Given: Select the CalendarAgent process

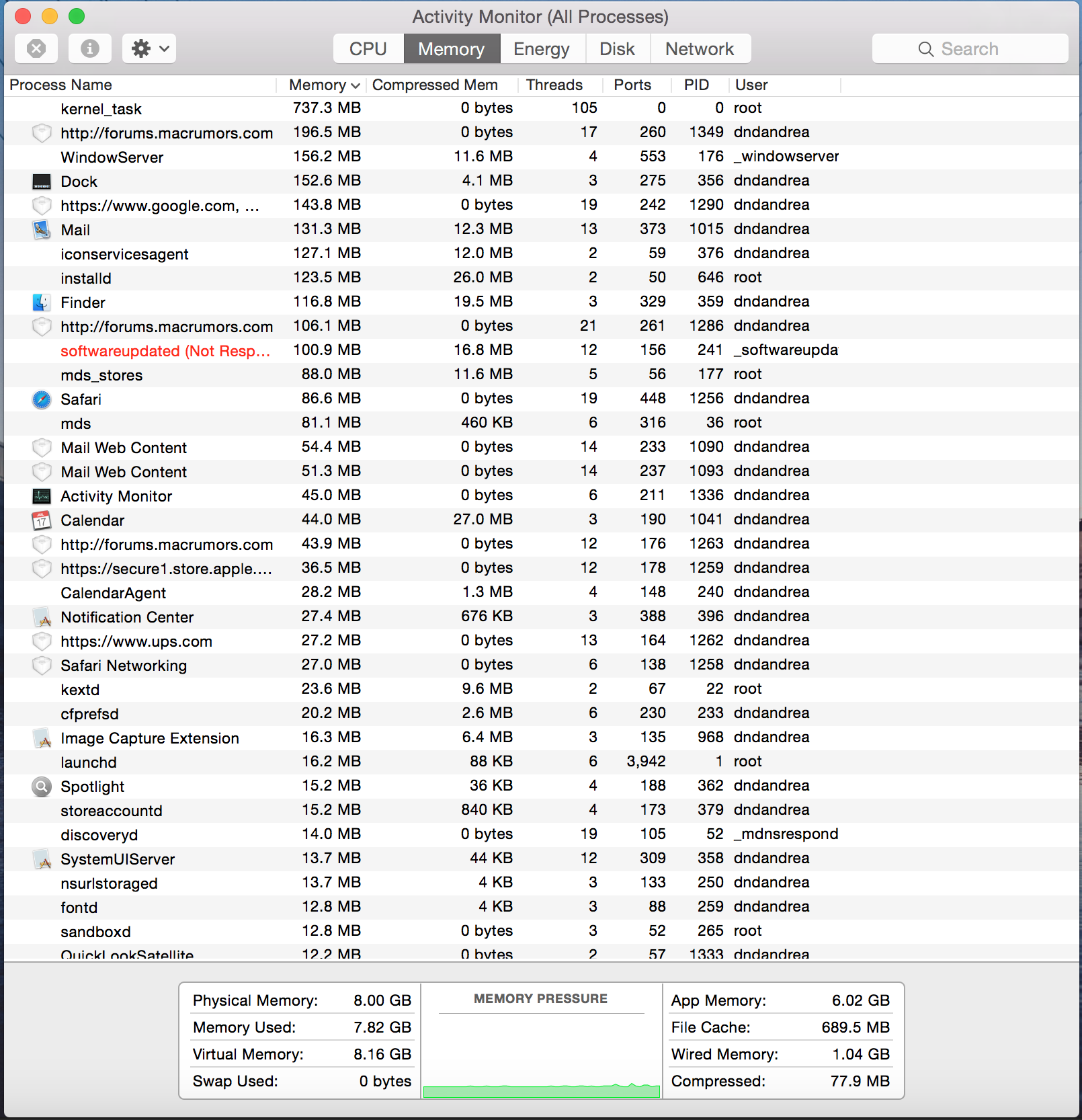Looking at the screenshot, I should tap(541, 593).
